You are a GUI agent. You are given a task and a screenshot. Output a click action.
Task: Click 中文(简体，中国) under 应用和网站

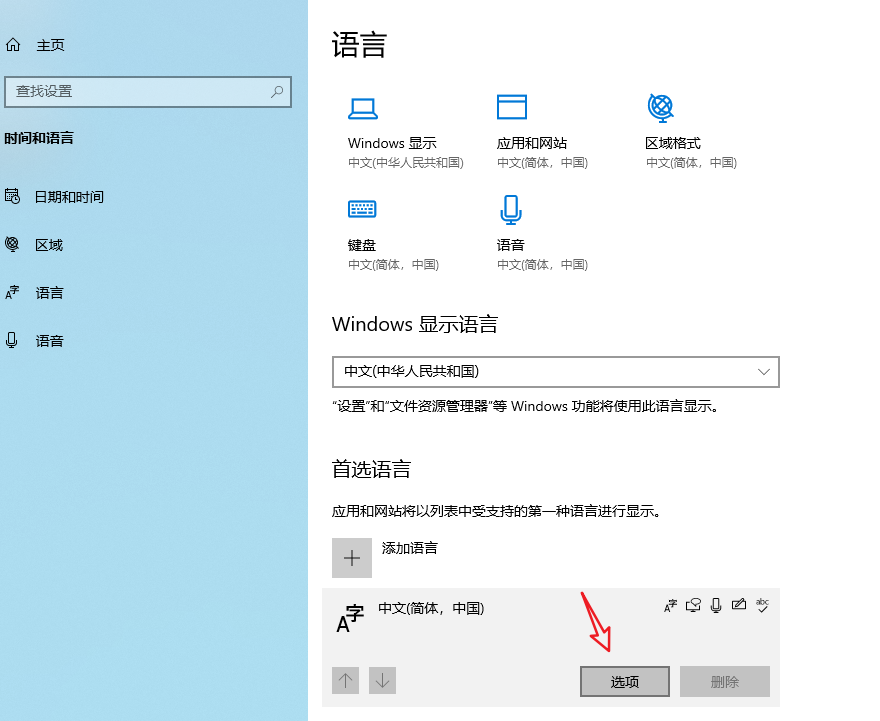[x=542, y=163]
